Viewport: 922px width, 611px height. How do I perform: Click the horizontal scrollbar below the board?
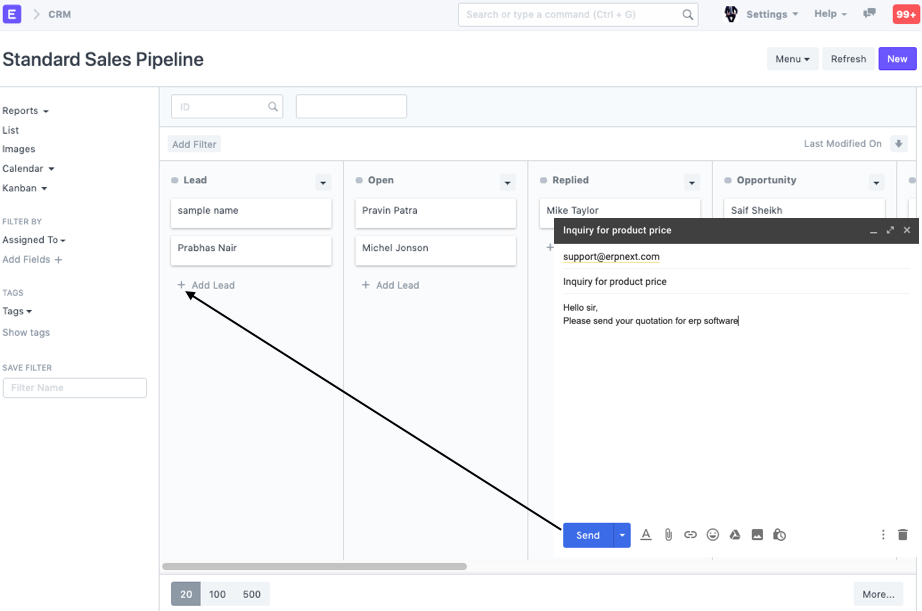coord(314,566)
